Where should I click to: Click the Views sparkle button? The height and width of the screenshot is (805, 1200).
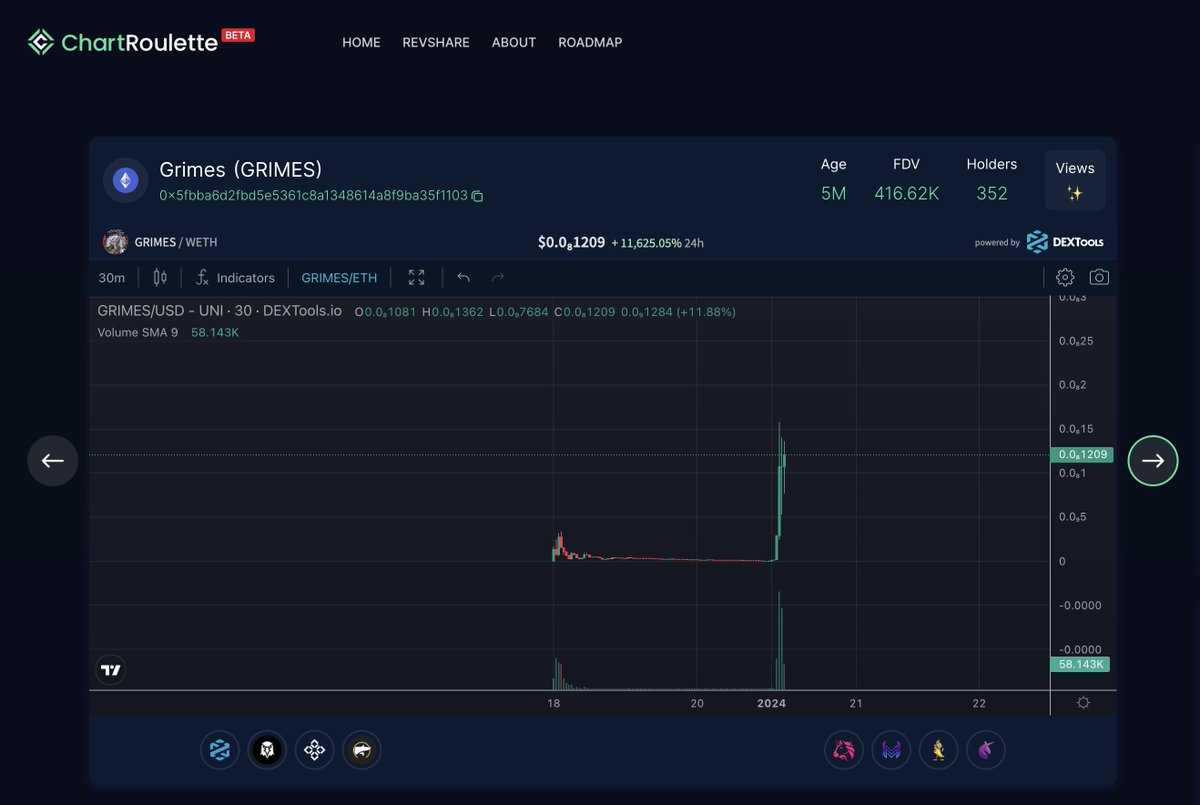tap(1075, 180)
